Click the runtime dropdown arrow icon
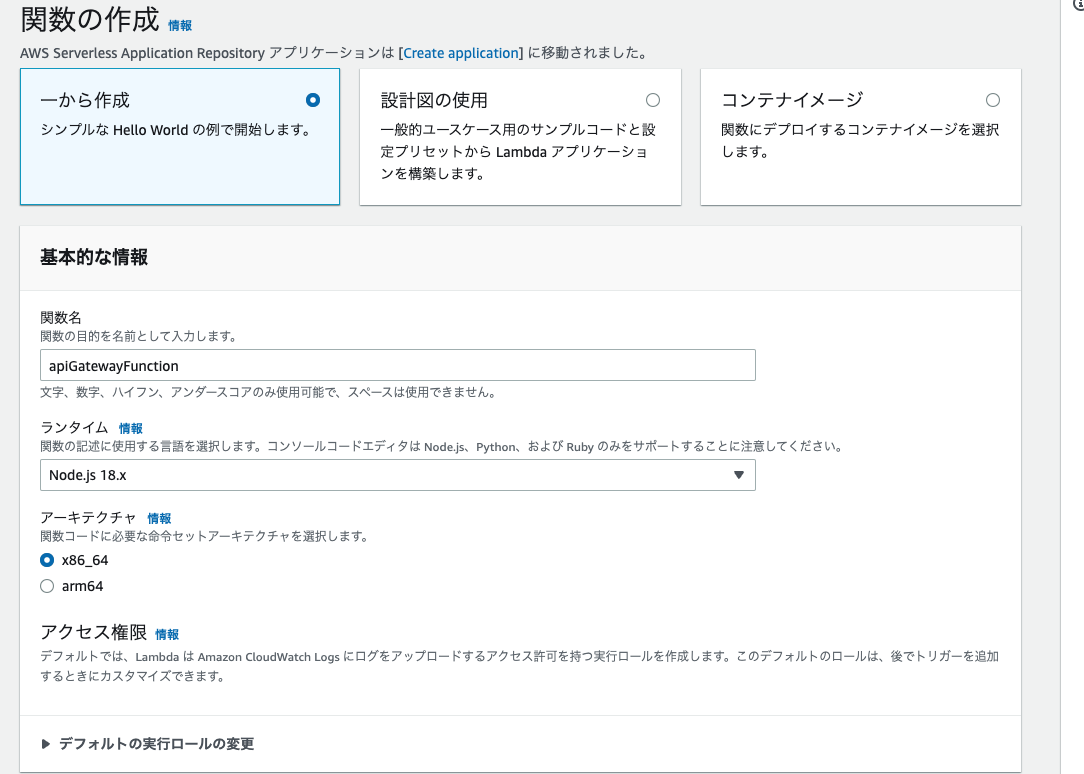The height and width of the screenshot is (774, 1084). click(738, 475)
